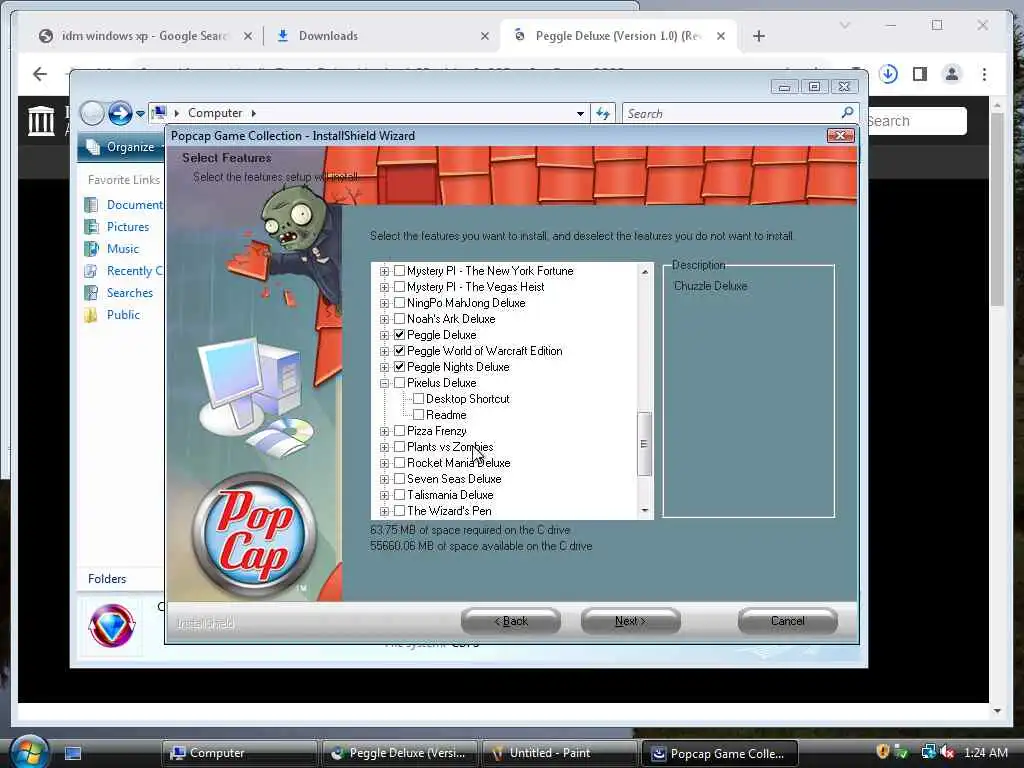Click the Music folder icon
The image size is (1024, 768).
[x=91, y=249]
